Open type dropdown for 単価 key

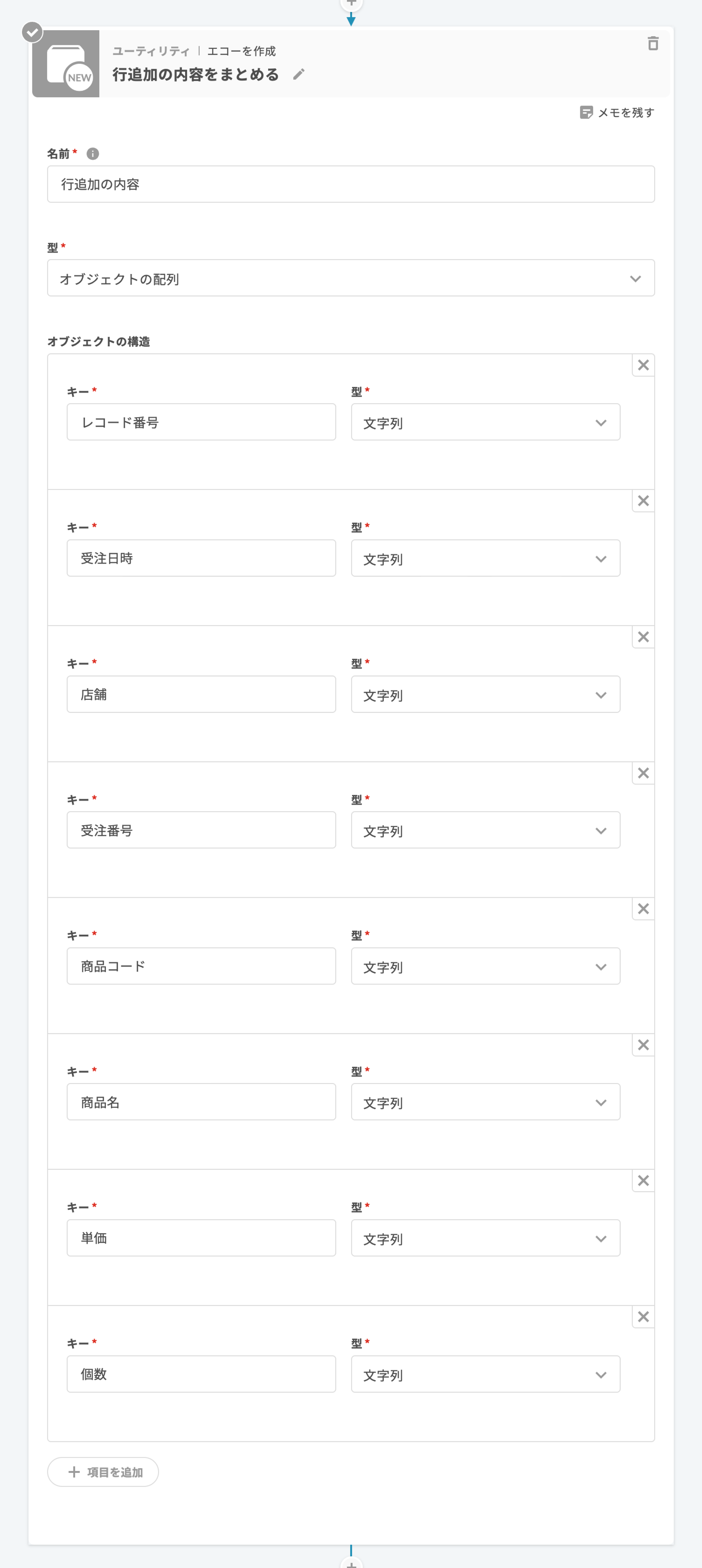coord(485,1238)
